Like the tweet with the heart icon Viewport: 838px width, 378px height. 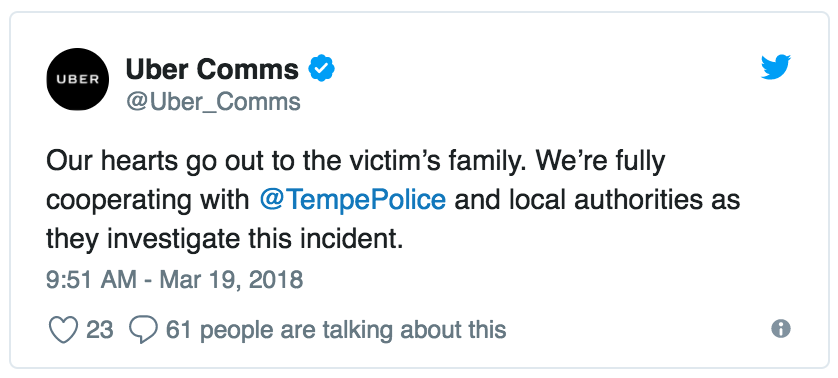point(64,330)
